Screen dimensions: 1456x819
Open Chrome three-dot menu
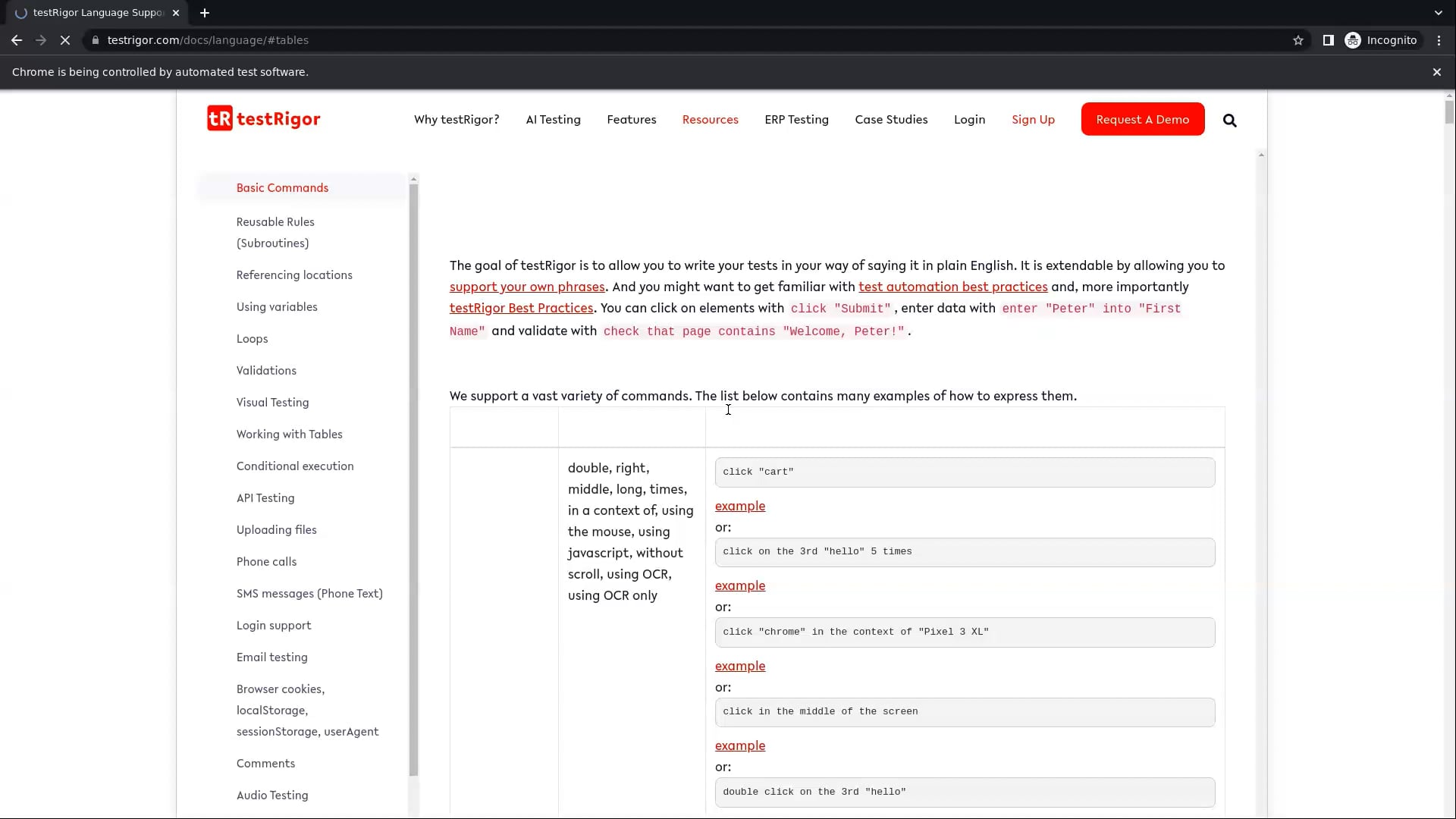(x=1439, y=40)
